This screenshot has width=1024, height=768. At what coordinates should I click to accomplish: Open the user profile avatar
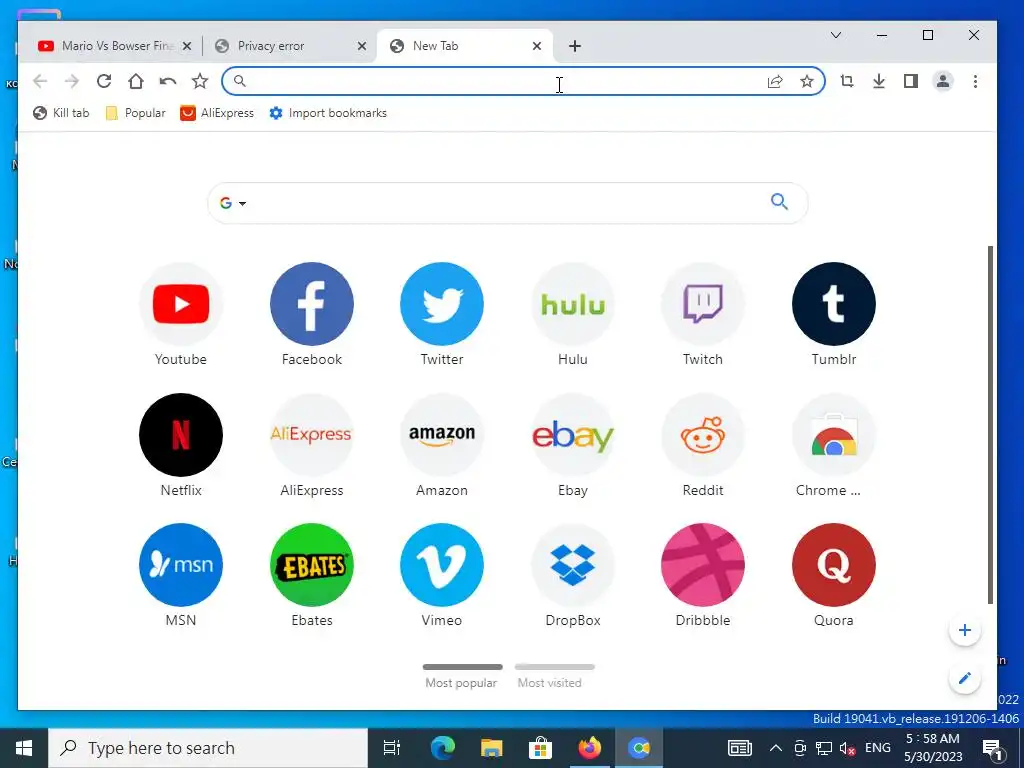coord(943,81)
